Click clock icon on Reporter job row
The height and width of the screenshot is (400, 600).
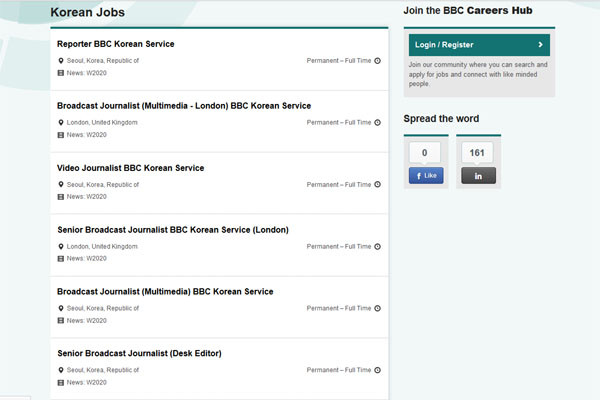[377, 61]
